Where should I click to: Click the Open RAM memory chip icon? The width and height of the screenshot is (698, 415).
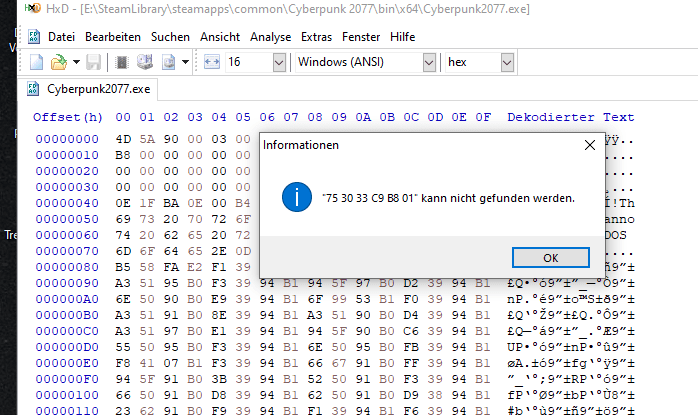122,62
